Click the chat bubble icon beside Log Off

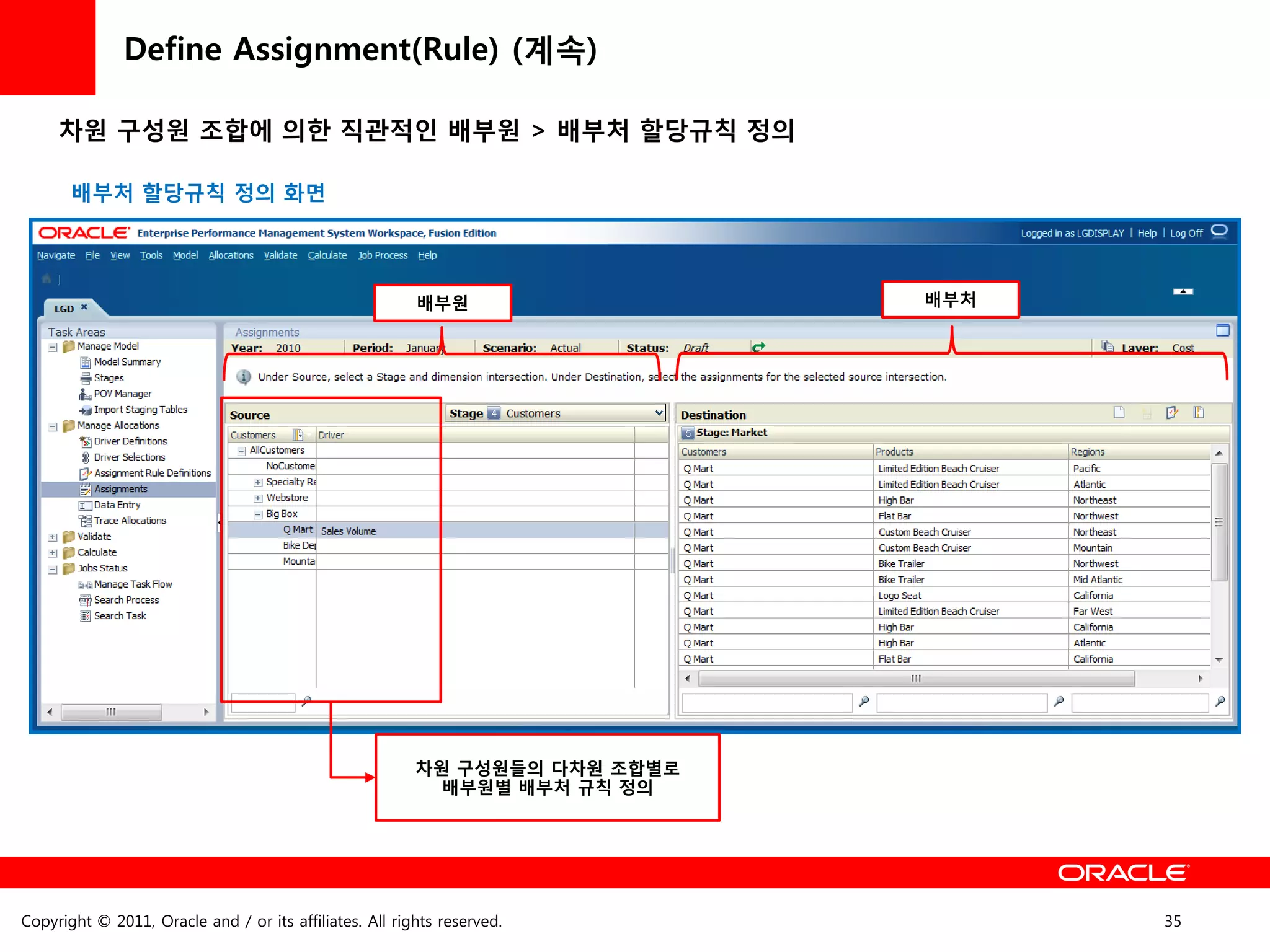coord(1219,232)
